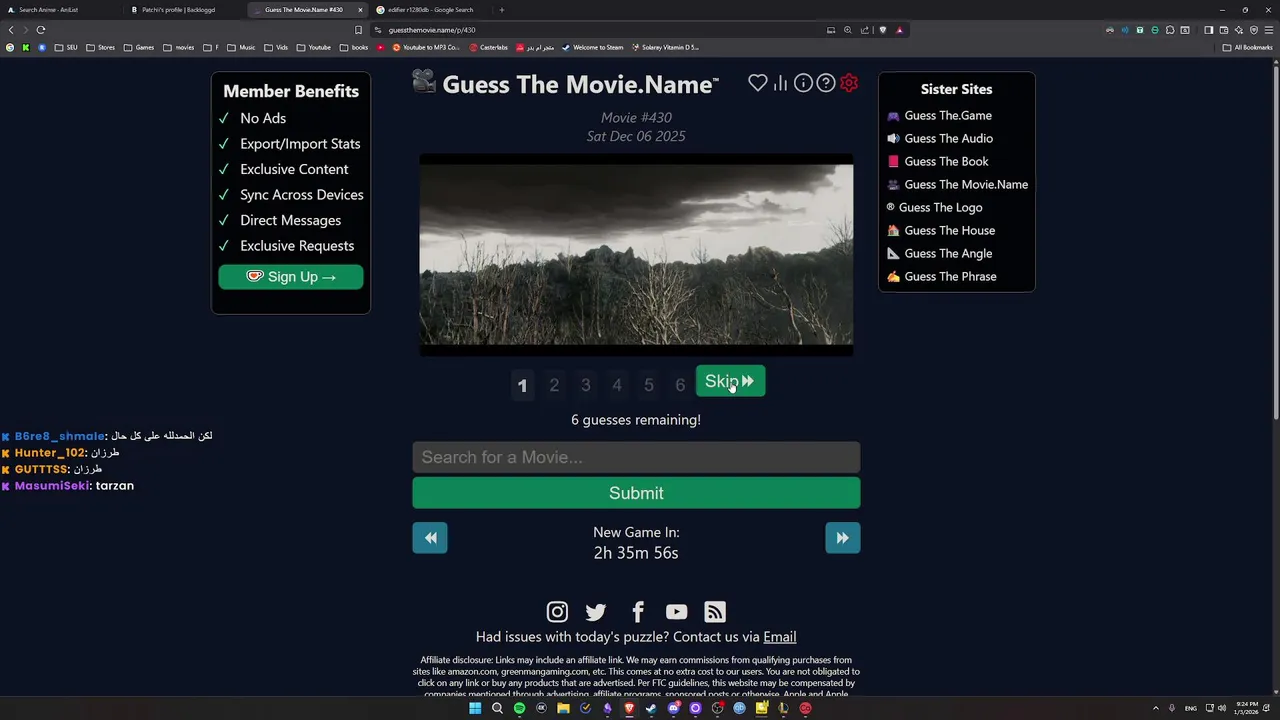Click the browser back arrow
This screenshot has width=1280, height=720.
tap(11, 30)
